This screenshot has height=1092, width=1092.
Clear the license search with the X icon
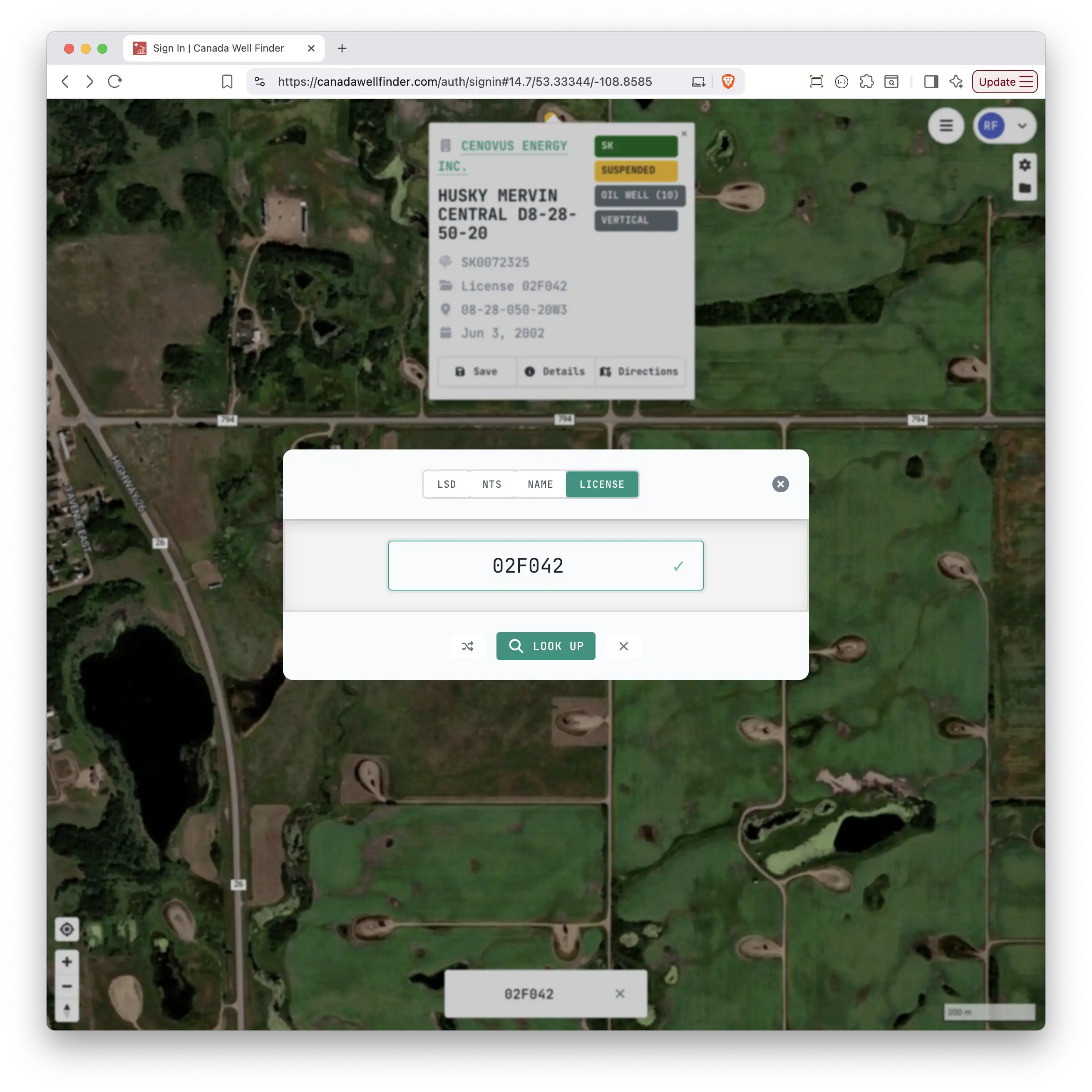624,646
